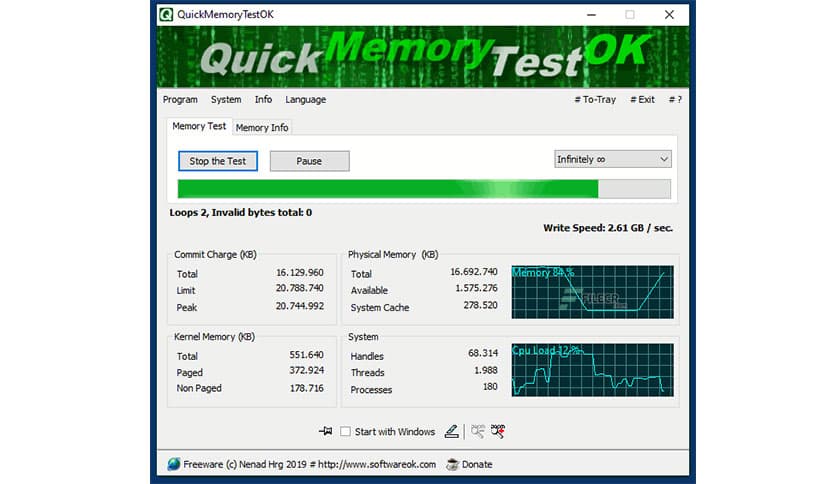Click the 'Kernel Memory (KB)' group label

tap(214, 337)
